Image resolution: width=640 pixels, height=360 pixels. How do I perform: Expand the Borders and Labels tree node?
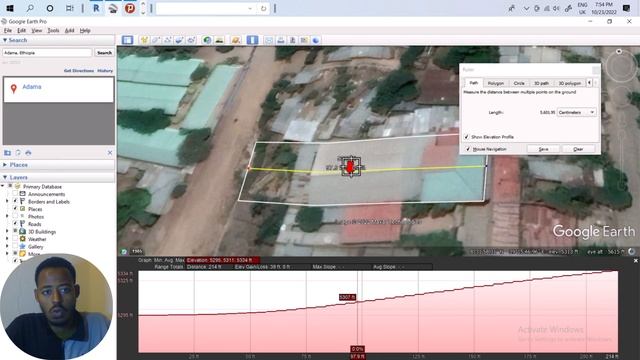(x=7, y=202)
